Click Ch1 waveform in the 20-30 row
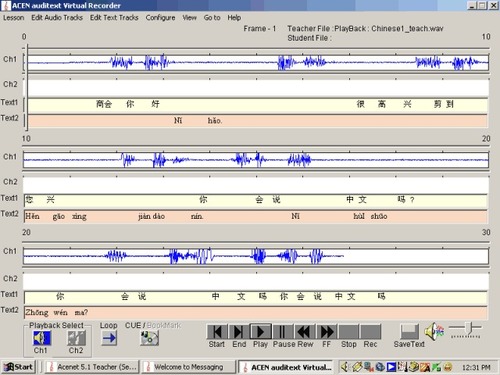 [256, 256]
